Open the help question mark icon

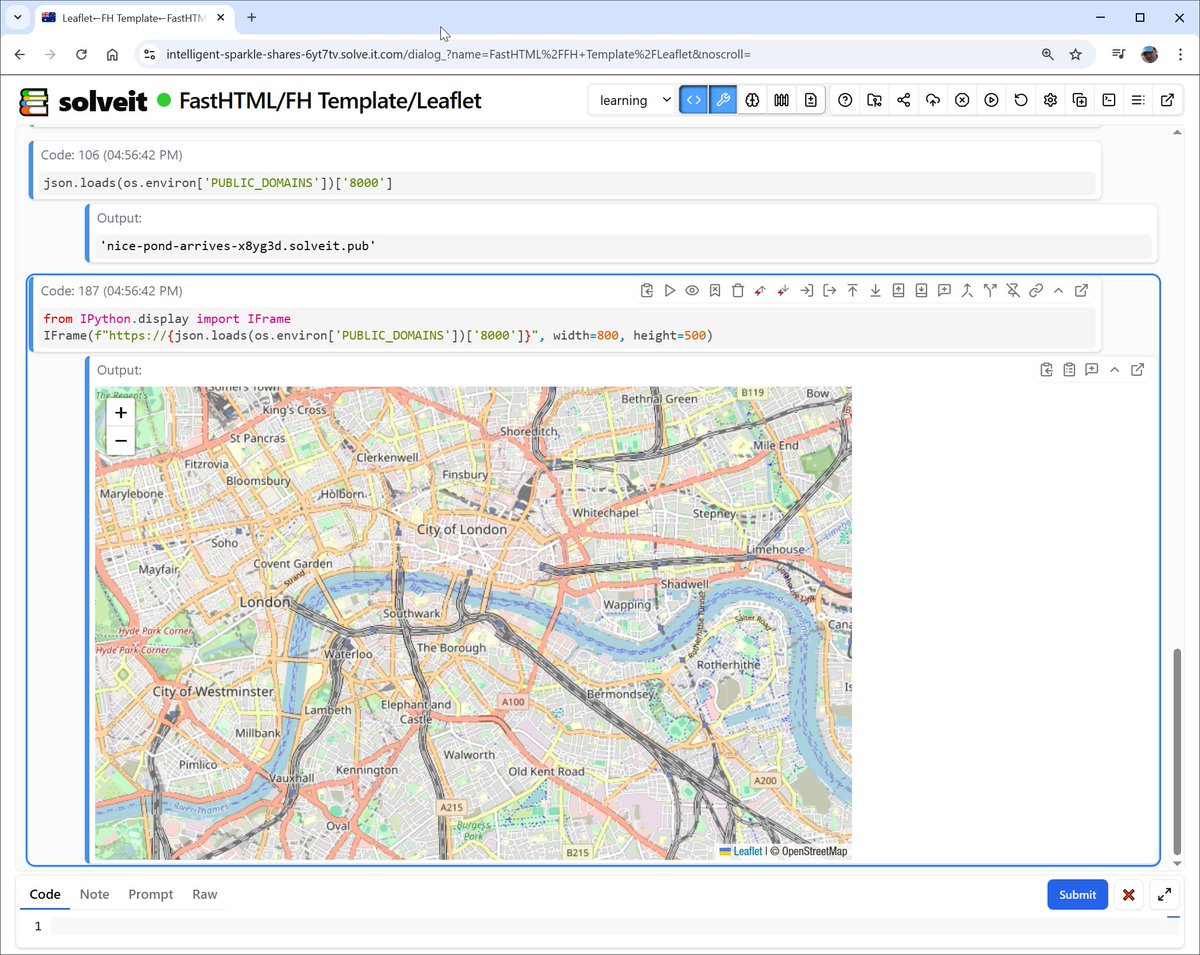[x=845, y=100]
